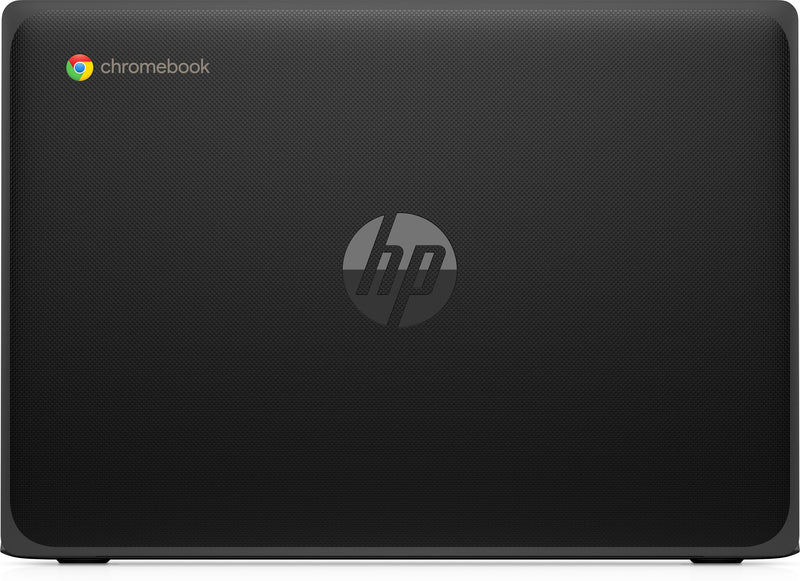800x581 pixels.
Task: Select the chromebook wordmark text
Action: (155, 67)
